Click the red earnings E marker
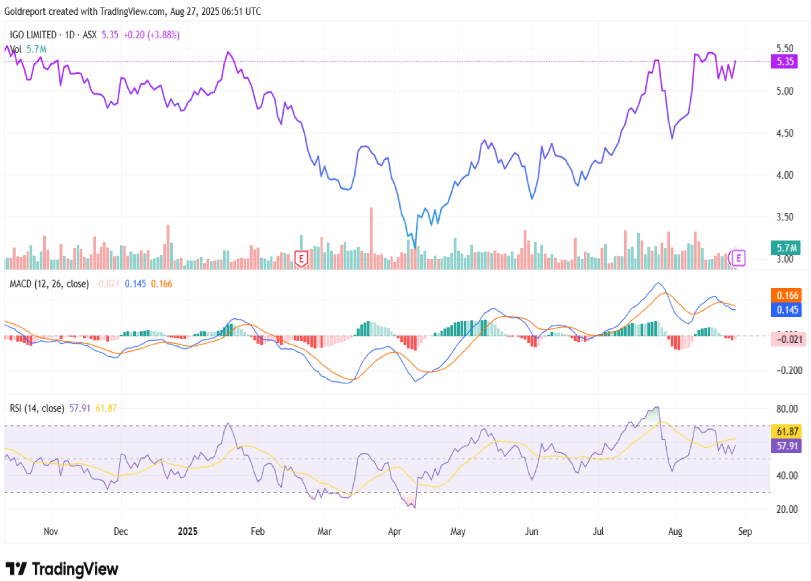Image resolution: width=811 pixels, height=581 pixels. click(x=301, y=259)
